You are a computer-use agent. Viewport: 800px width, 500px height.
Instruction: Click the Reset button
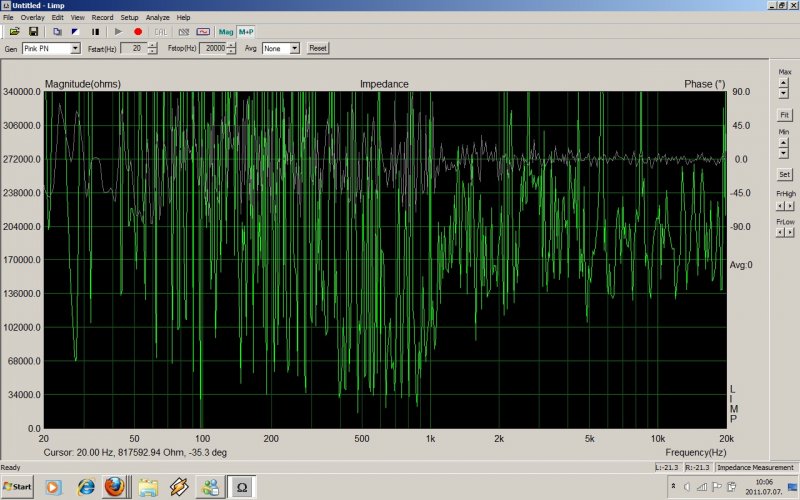pyautogui.click(x=318, y=48)
